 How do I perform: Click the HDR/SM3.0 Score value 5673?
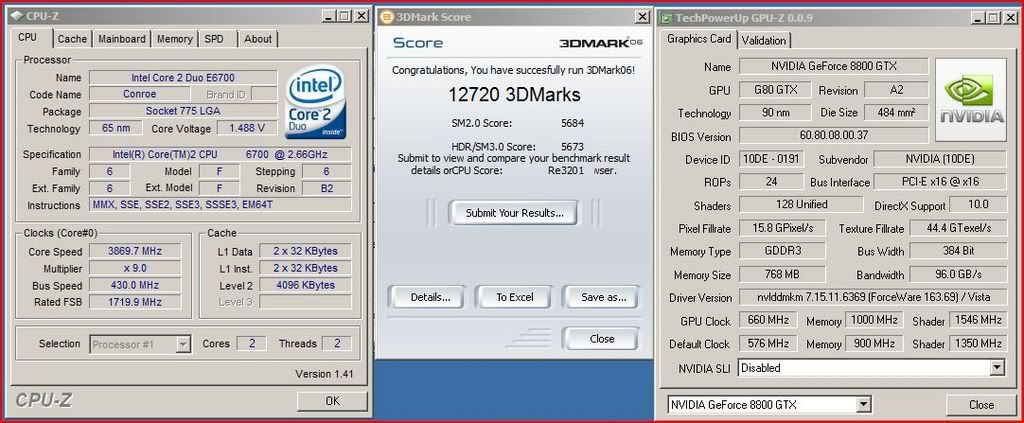pyautogui.click(x=572, y=146)
